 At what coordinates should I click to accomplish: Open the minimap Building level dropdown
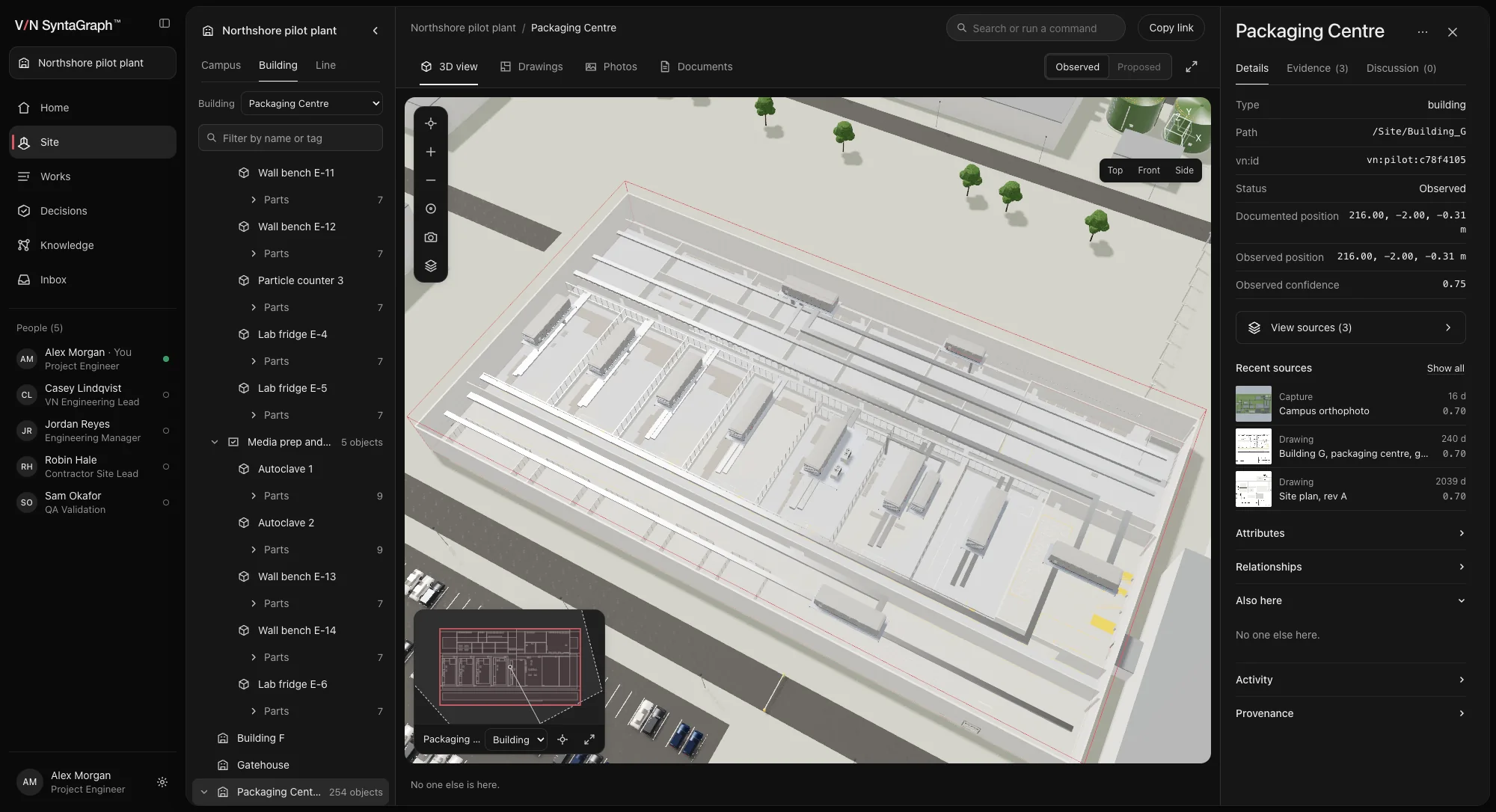[x=516, y=739]
